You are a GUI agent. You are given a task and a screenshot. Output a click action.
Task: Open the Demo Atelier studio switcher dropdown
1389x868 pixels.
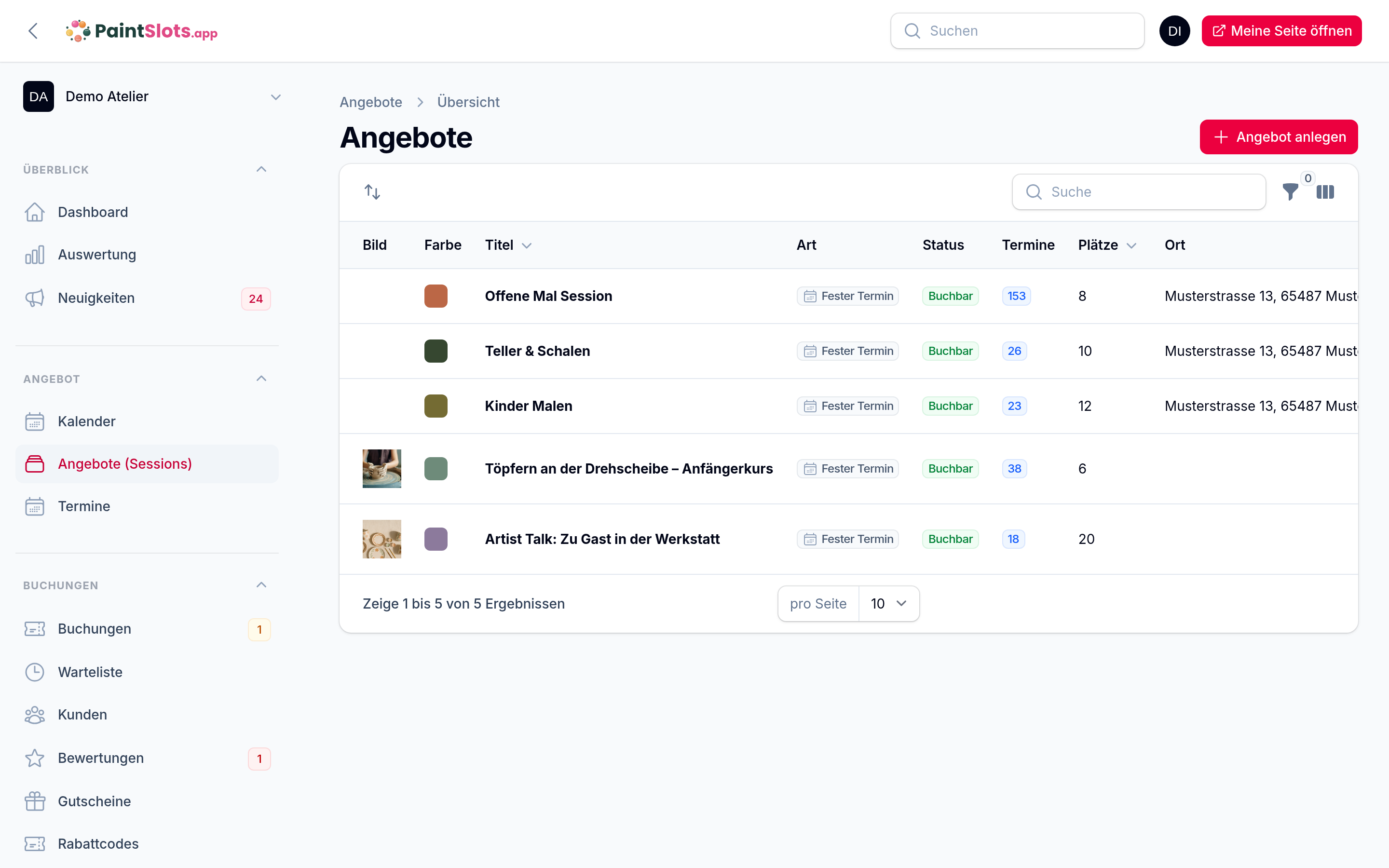(x=152, y=96)
